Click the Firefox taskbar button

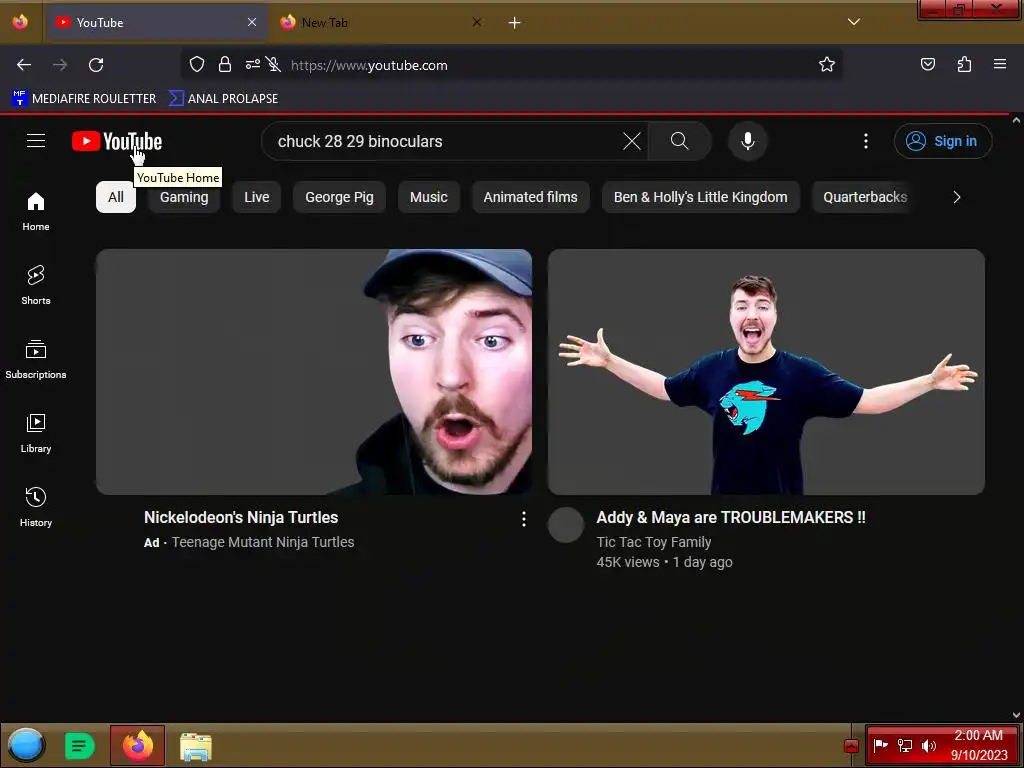coord(138,745)
